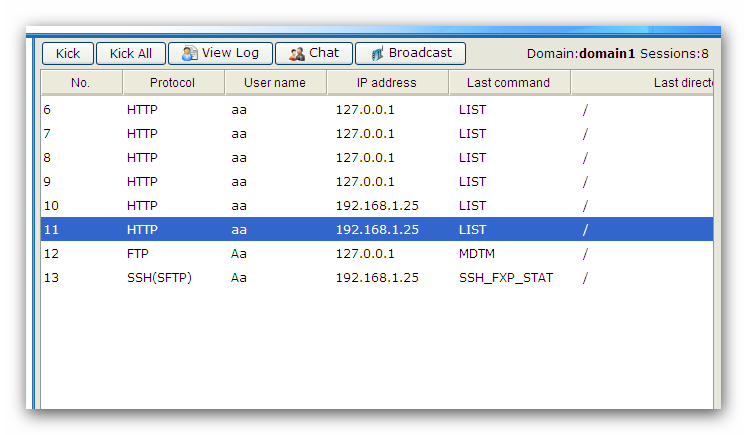
Task: Click the Chat people icon
Action: click(x=297, y=54)
